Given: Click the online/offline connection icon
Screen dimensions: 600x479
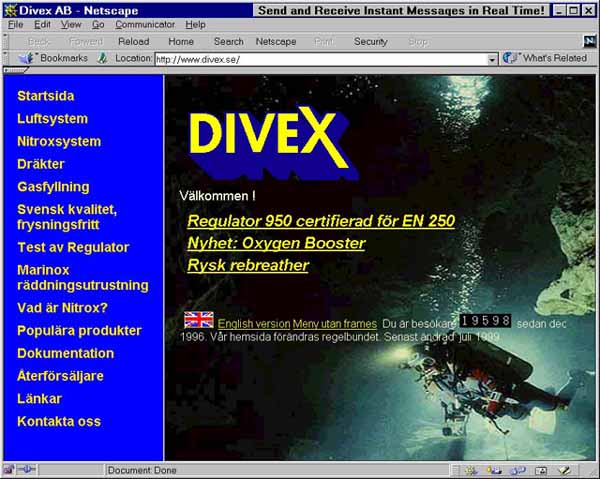Looking at the screenshot, I should point(26,469).
